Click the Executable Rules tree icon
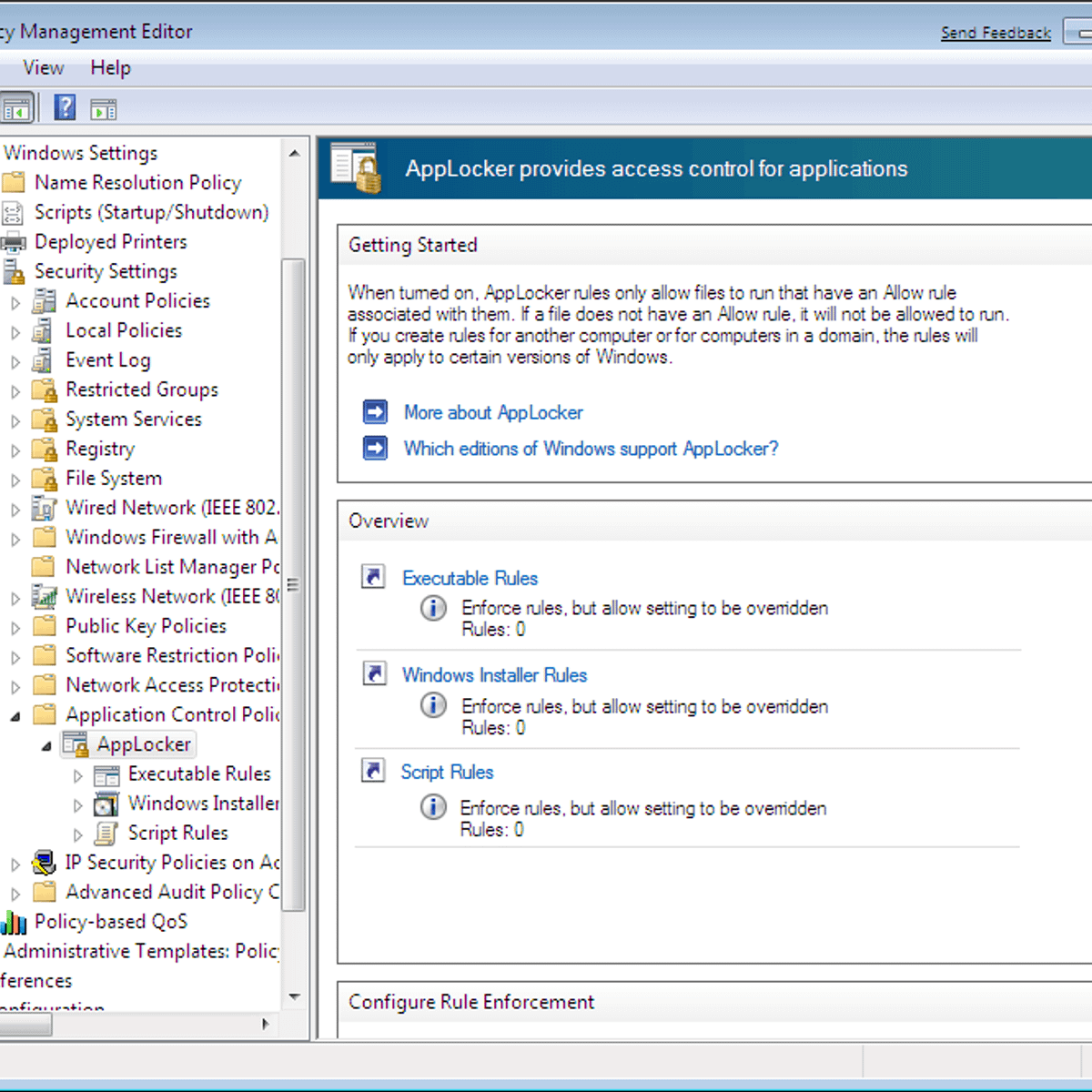The image size is (1092, 1092). coord(106,775)
